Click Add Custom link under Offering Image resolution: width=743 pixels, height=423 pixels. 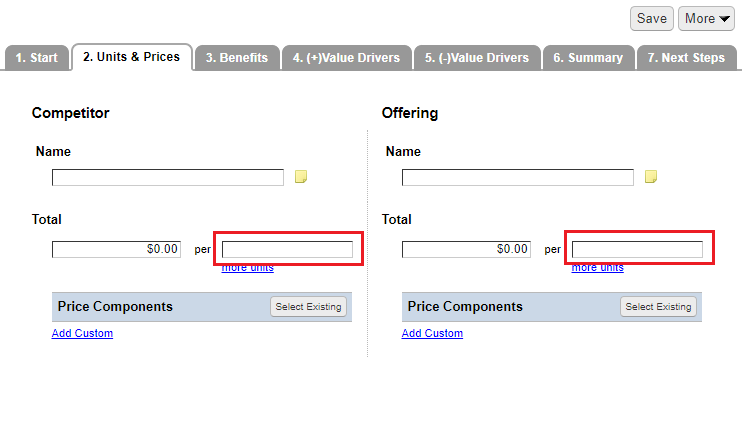pos(432,333)
